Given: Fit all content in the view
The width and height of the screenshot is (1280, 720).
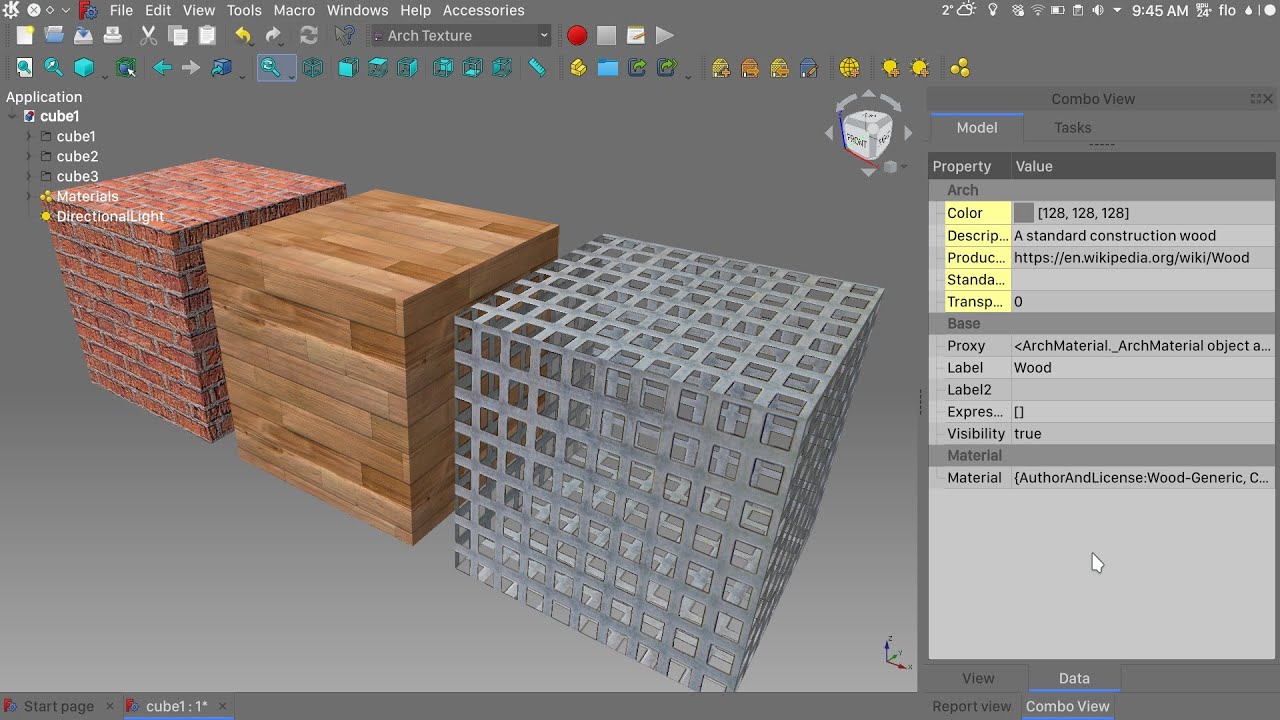Looking at the screenshot, I should pos(24,68).
